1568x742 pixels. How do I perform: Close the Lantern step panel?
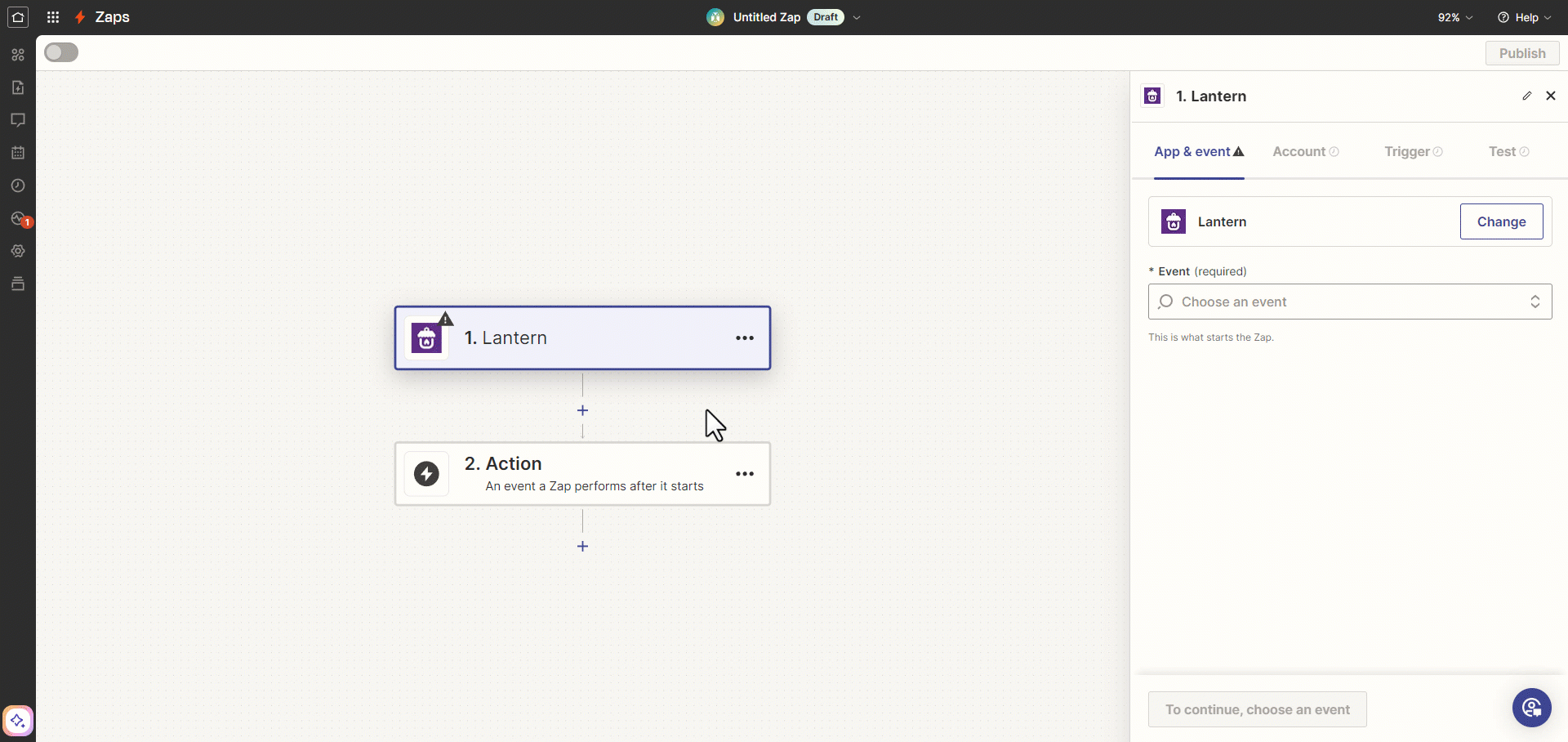tap(1551, 96)
